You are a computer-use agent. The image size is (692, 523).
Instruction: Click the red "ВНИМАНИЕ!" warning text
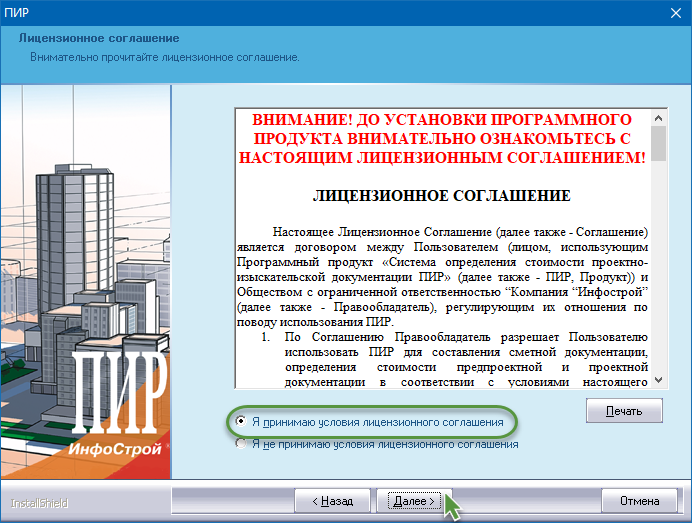[442, 138]
